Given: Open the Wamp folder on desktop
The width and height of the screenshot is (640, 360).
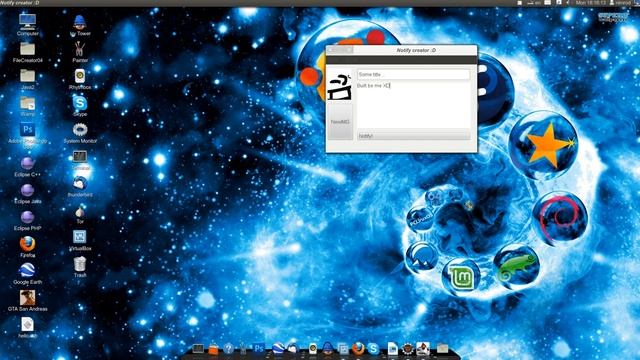Looking at the screenshot, I should pyautogui.click(x=27, y=105).
